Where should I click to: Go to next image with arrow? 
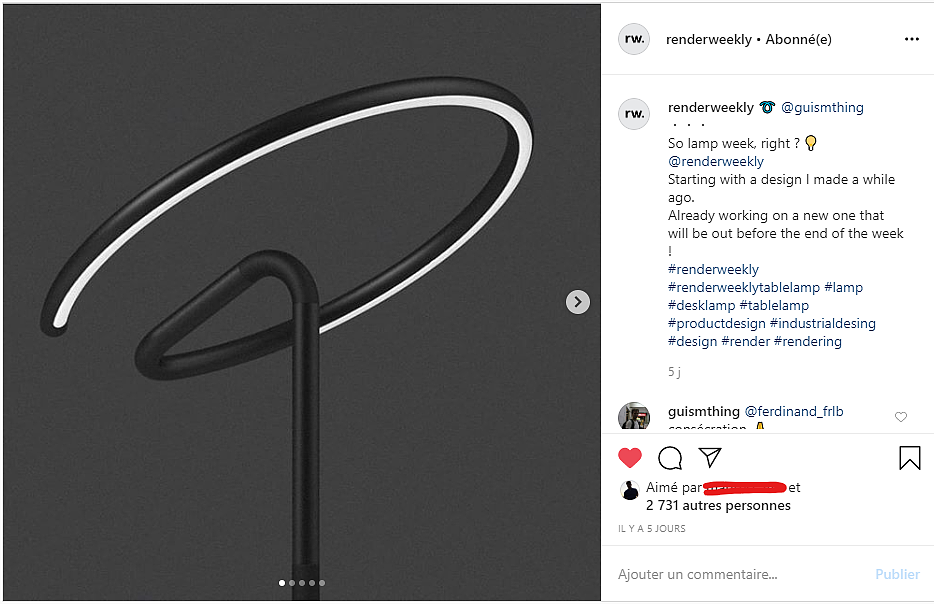tap(578, 302)
